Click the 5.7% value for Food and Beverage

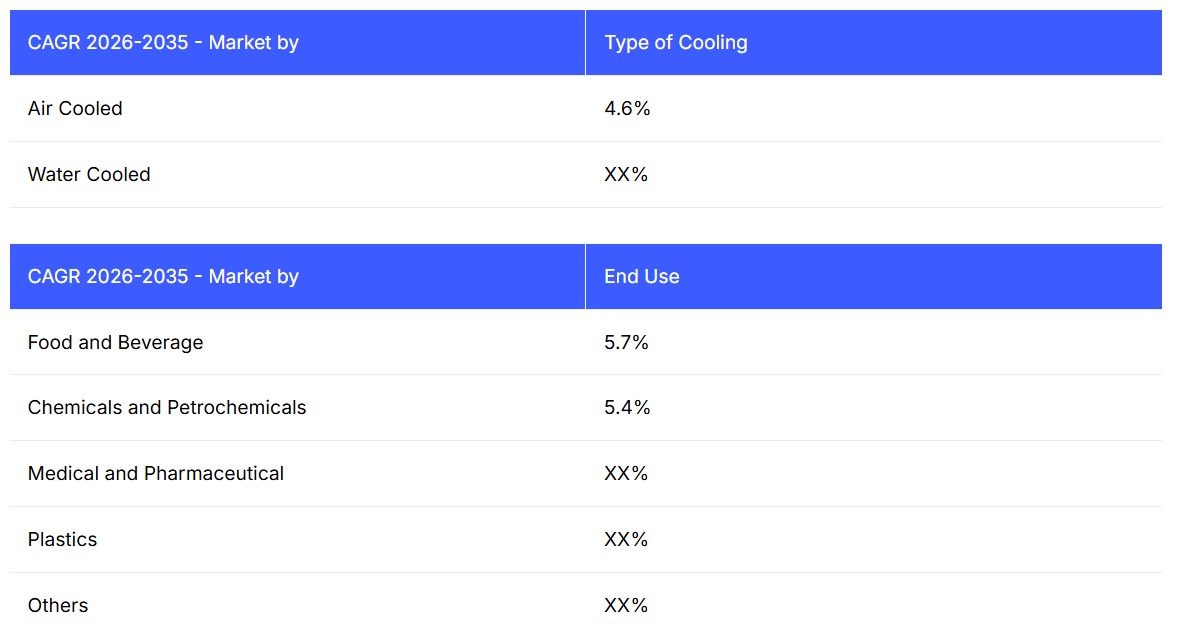tap(626, 343)
